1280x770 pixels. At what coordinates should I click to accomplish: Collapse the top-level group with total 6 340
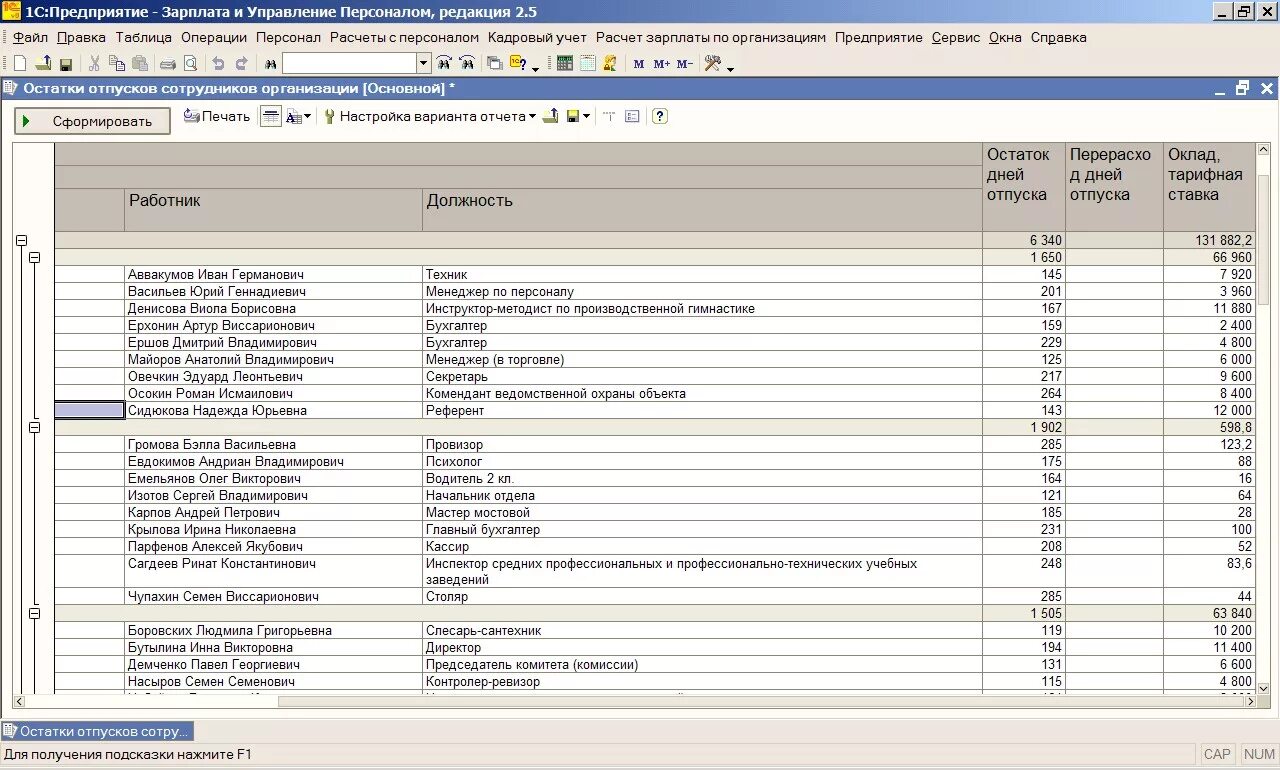tap(21, 241)
